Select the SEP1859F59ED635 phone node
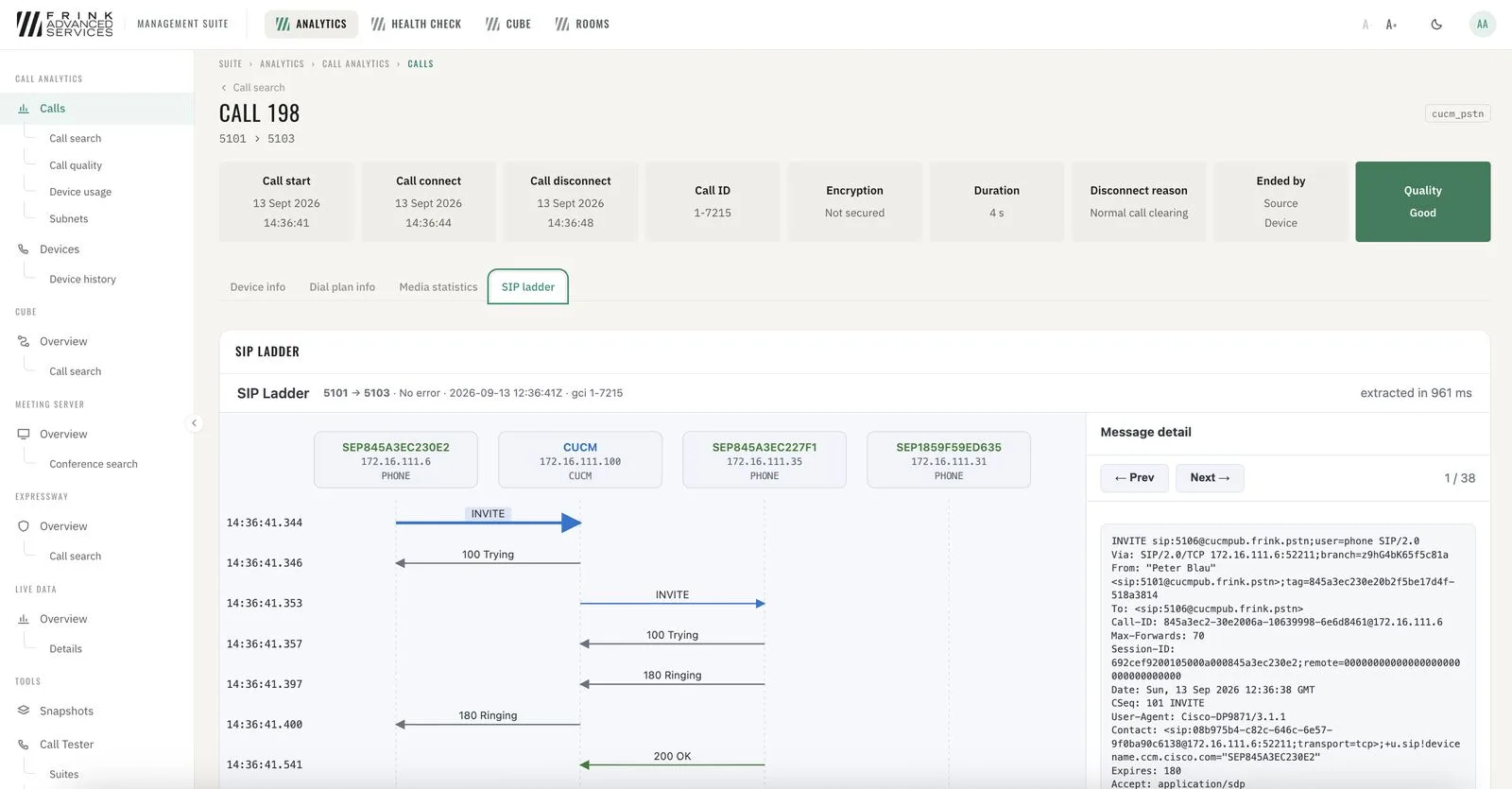This screenshot has height=789, width=1512. [x=949, y=460]
